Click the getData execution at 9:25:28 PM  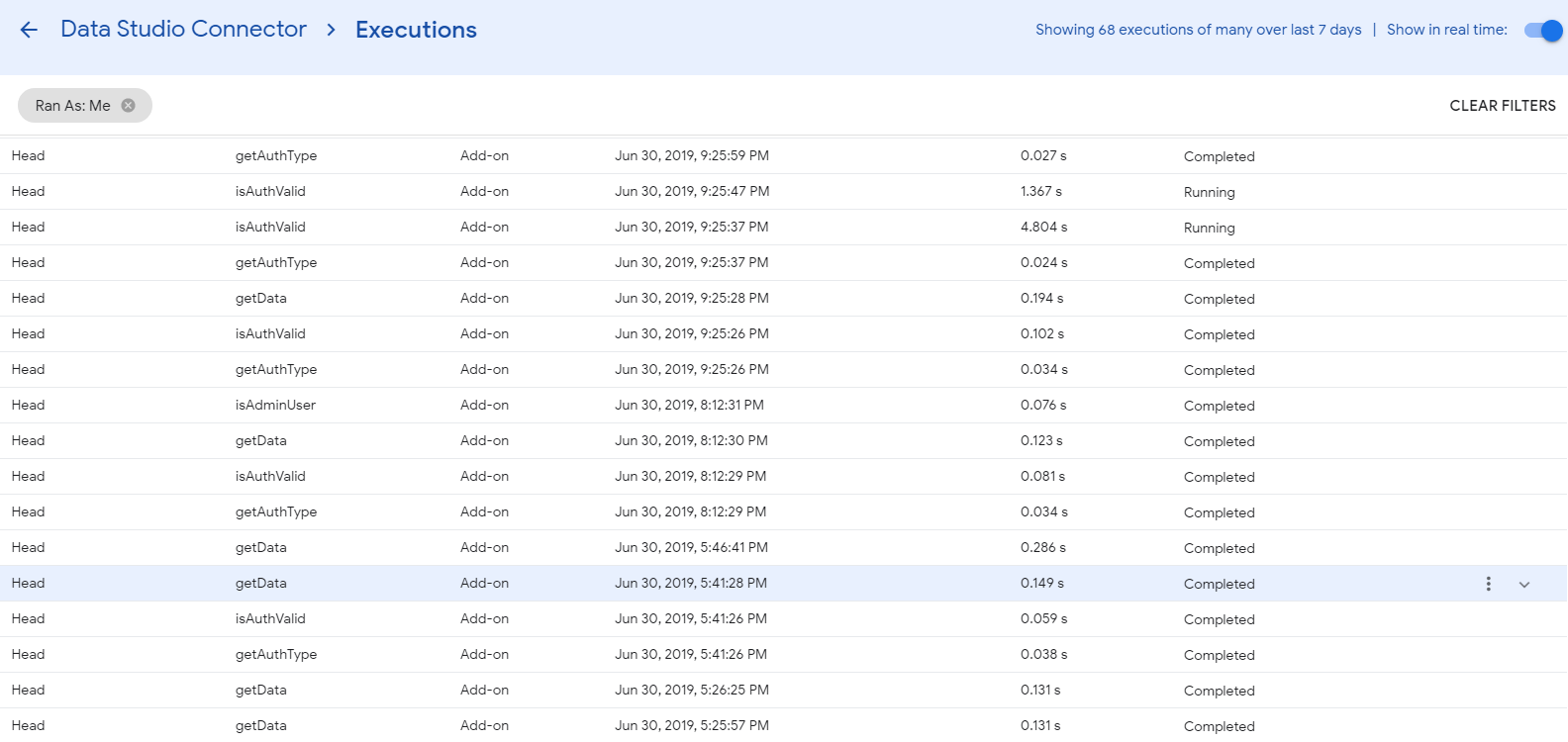[x=261, y=299]
